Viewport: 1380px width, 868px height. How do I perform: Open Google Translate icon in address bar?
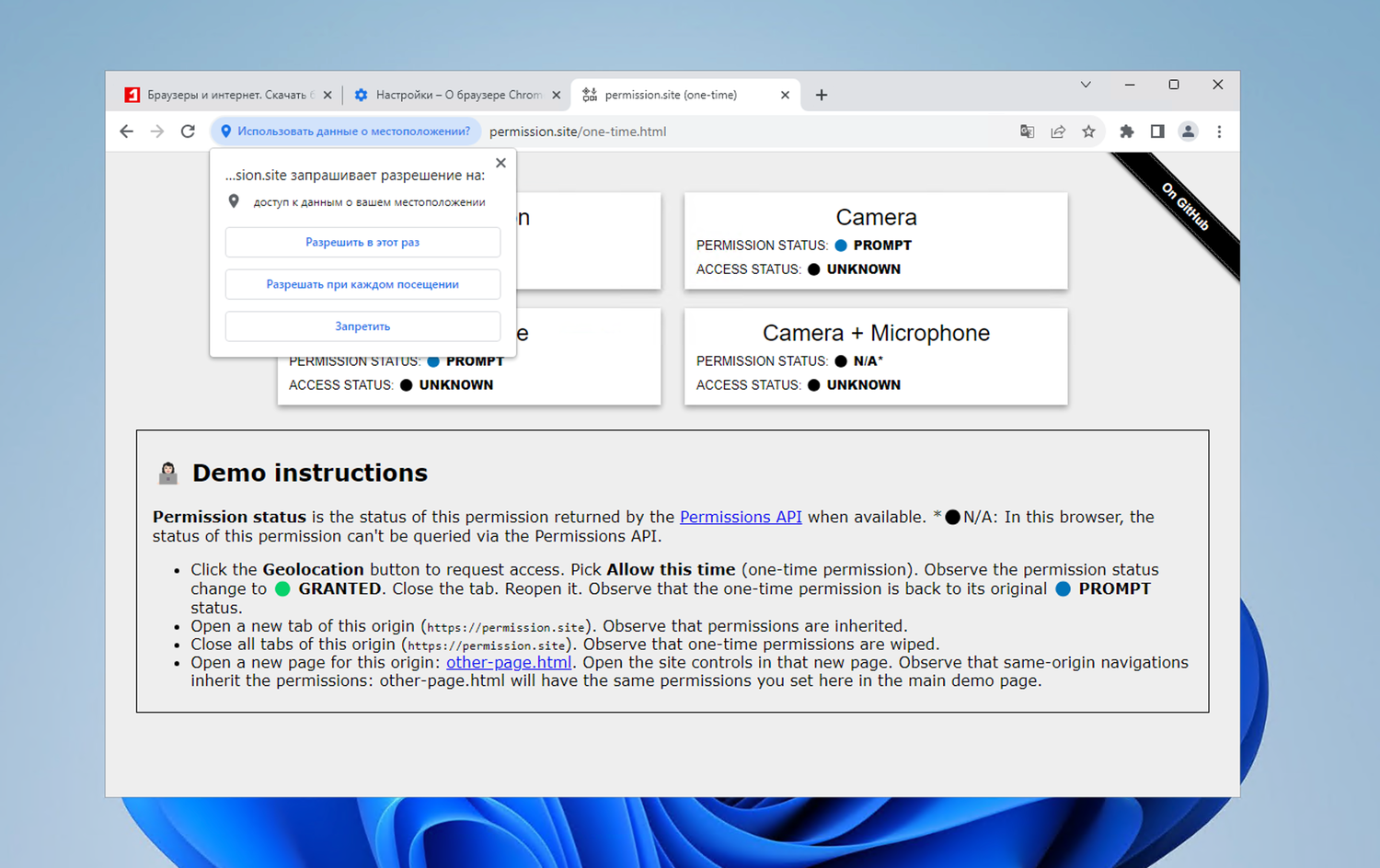point(1027,131)
